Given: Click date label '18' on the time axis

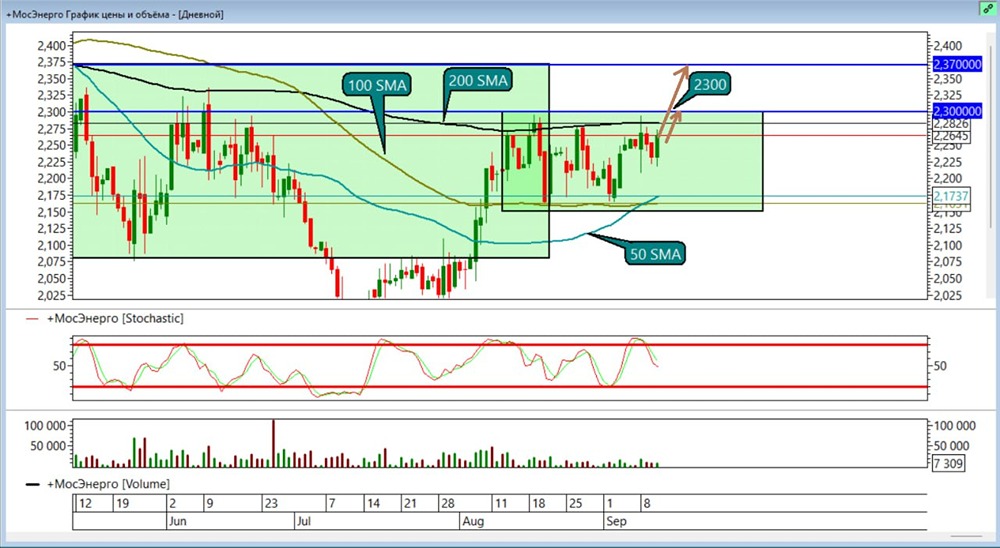Looking at the screenshot, I should (538, 503).
